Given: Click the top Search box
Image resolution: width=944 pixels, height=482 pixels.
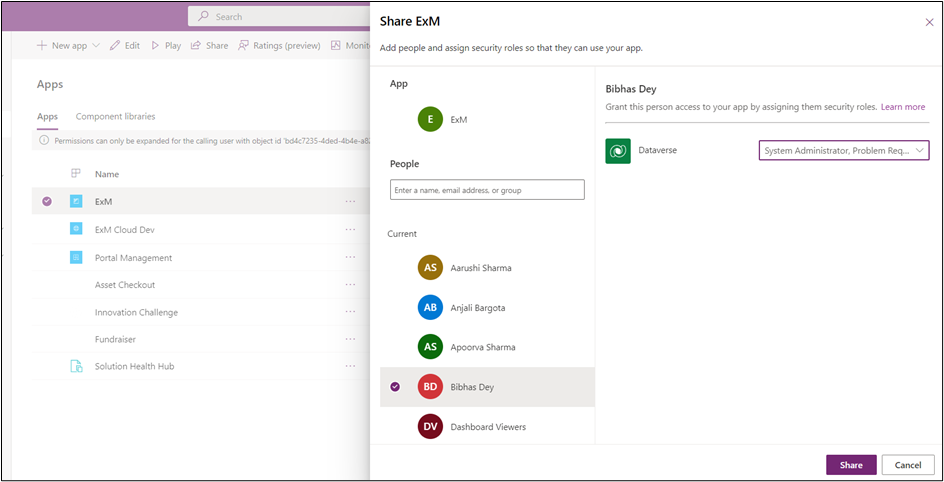Looking at the screenshot, I should [279, 17].
